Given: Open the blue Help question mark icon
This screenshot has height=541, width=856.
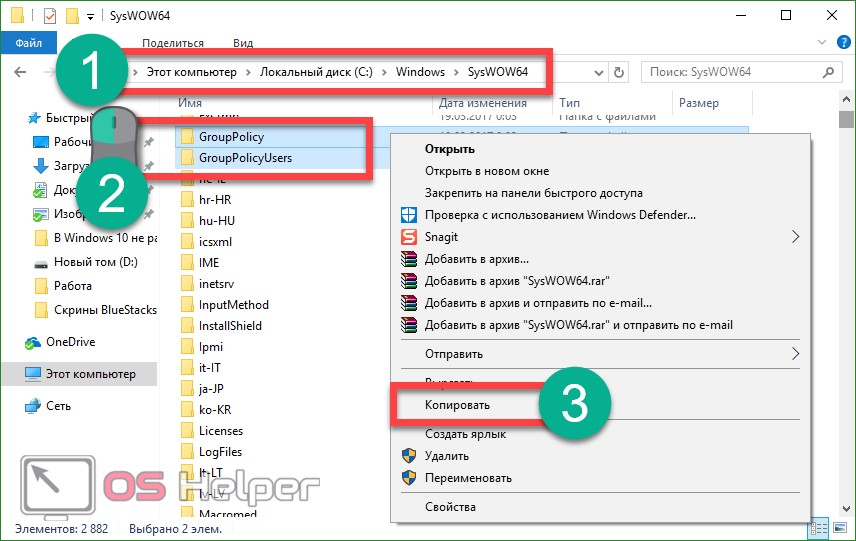Looking at the screenshot, I should 843,42.
